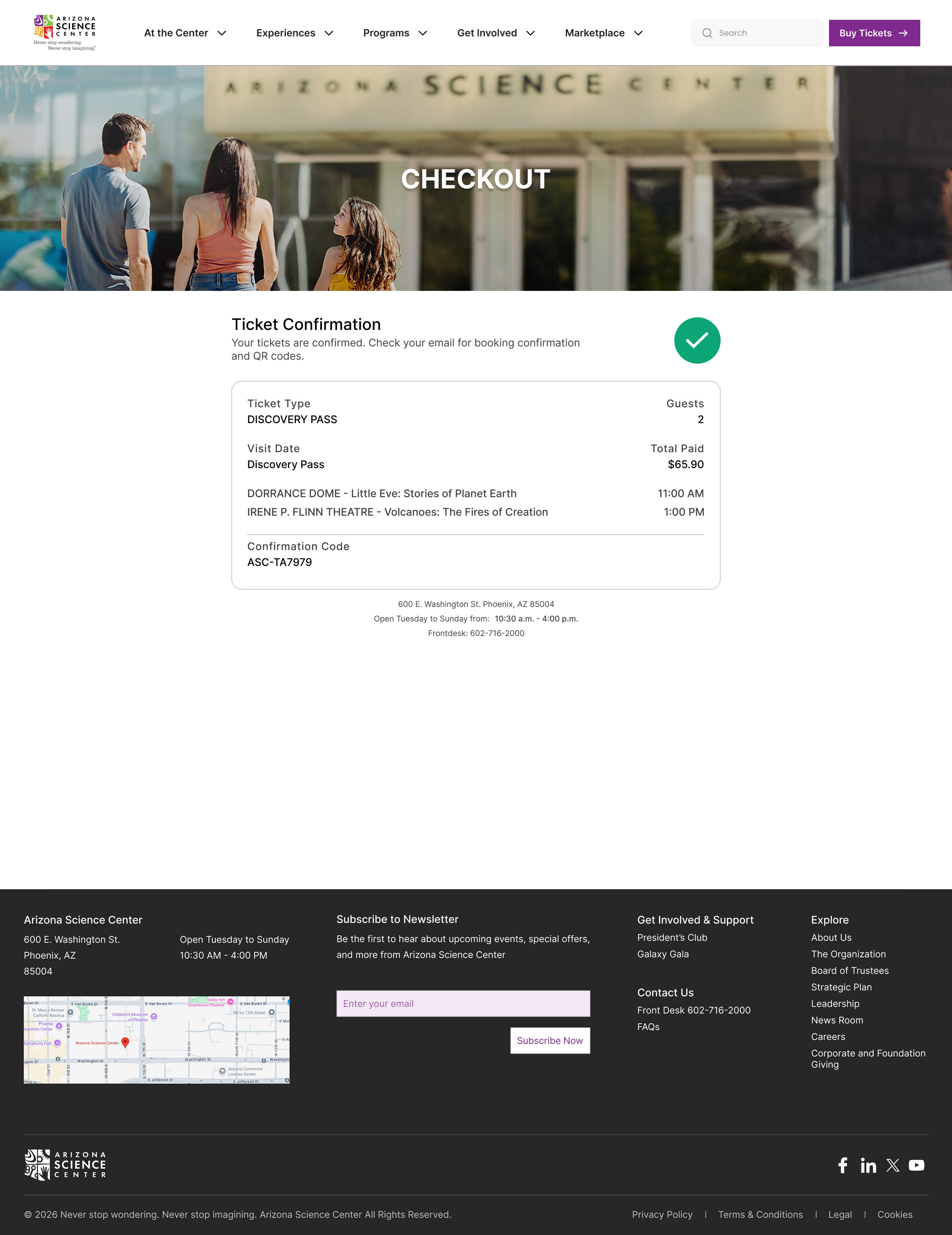952x1235 pixels.
Task: Open the map thumbnail in footer
Action: click(157, 1040)
